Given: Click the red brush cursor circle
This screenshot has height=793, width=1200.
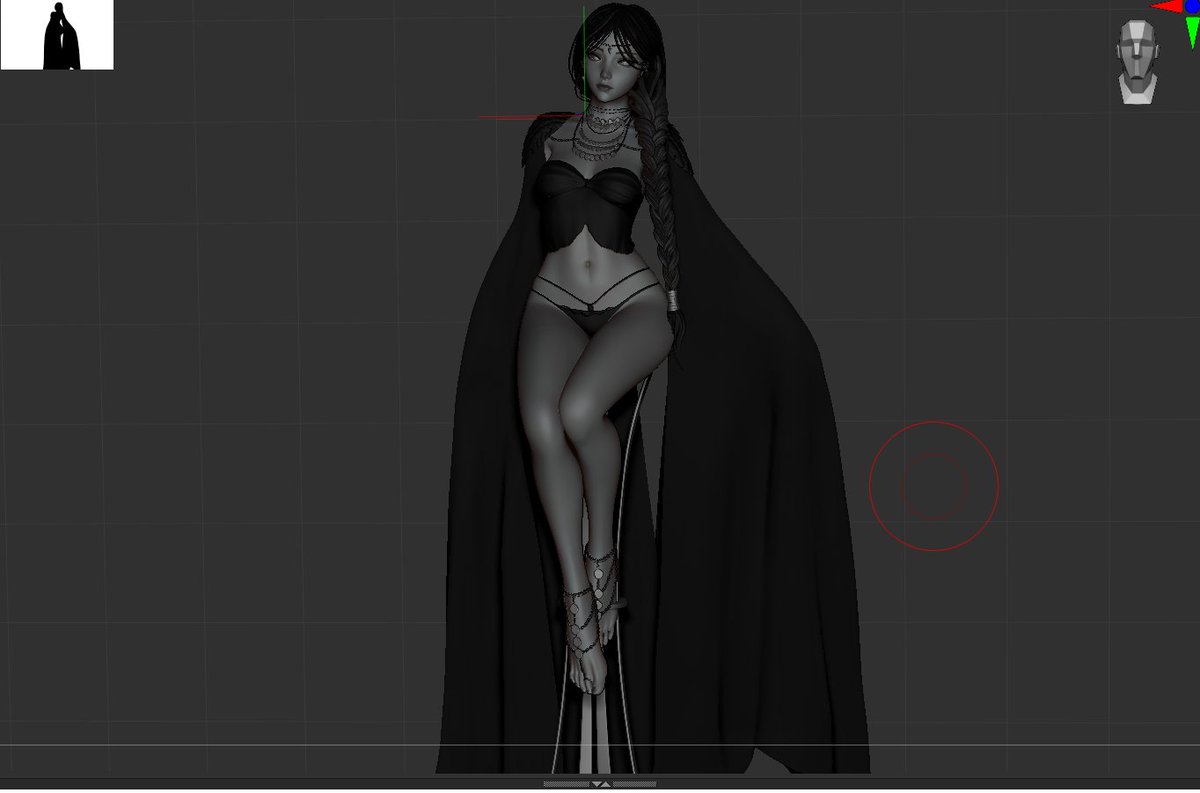Looking at the screenshot, I should [x=935, y=485].
